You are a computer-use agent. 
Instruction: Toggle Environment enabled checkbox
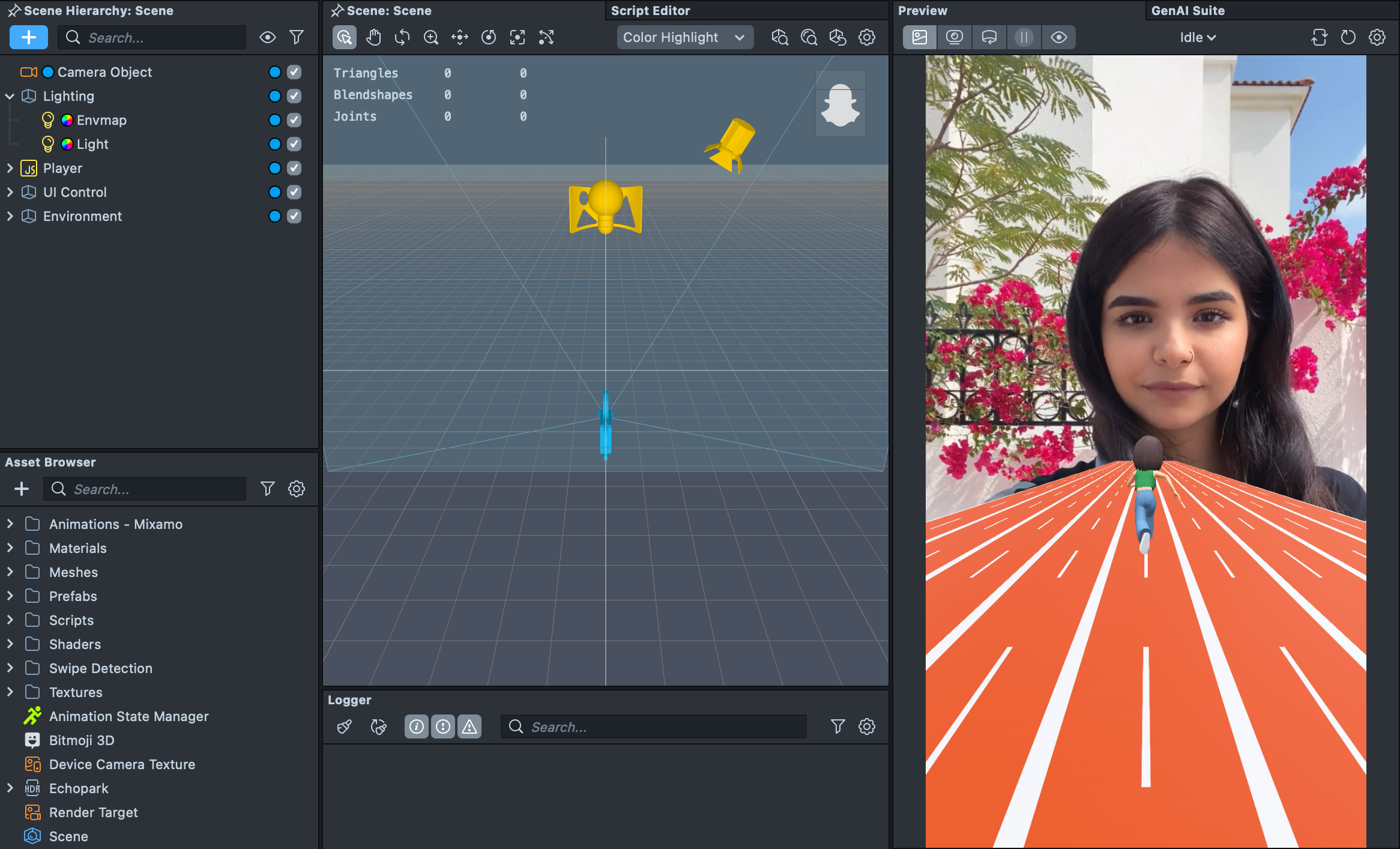pos(294,216)
